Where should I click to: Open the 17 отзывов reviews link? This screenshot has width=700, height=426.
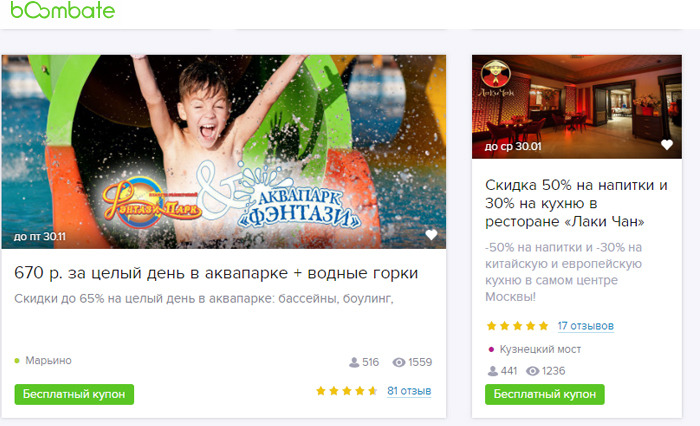[x=585, y=326]
